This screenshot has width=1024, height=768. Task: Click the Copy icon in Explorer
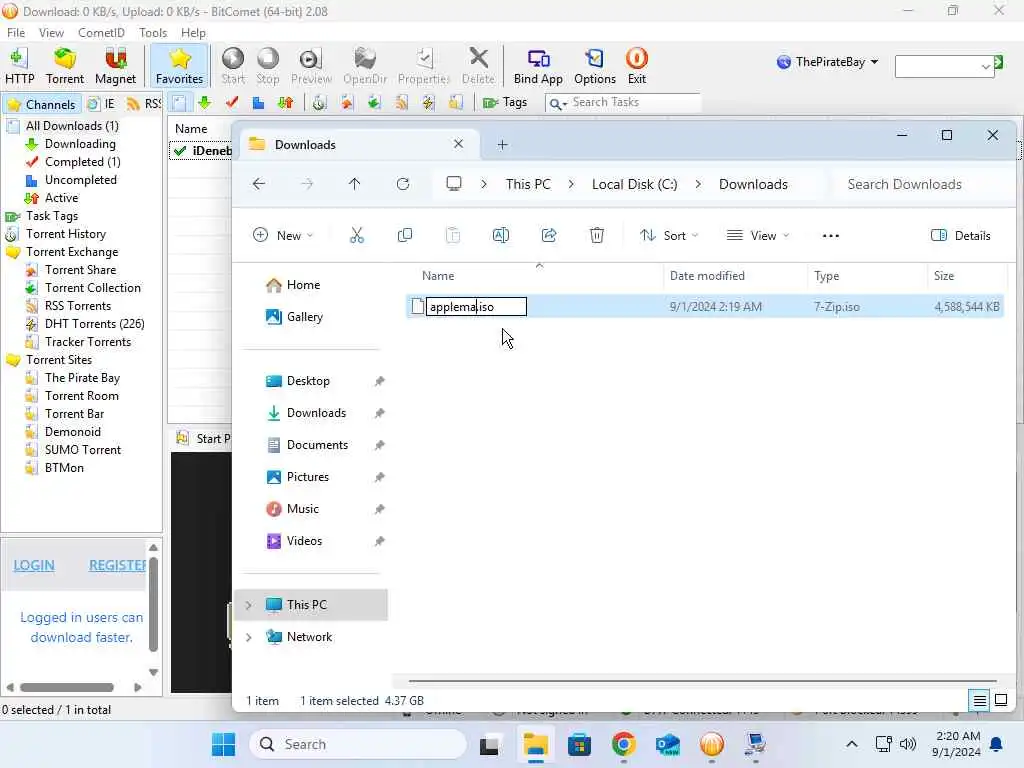click(x=405, y=236)
